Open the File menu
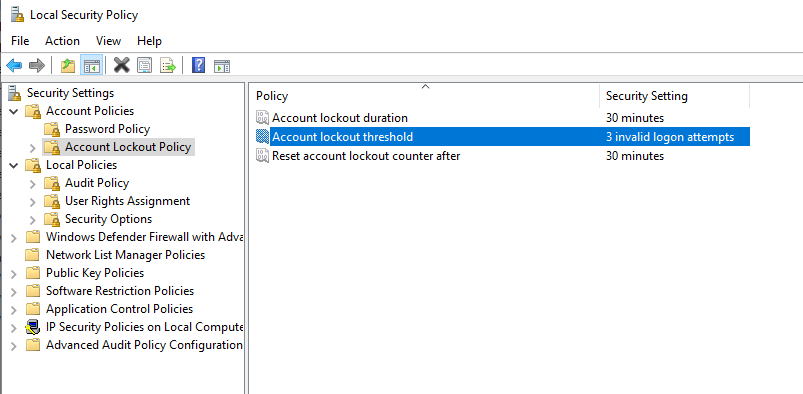 point(20,41)
